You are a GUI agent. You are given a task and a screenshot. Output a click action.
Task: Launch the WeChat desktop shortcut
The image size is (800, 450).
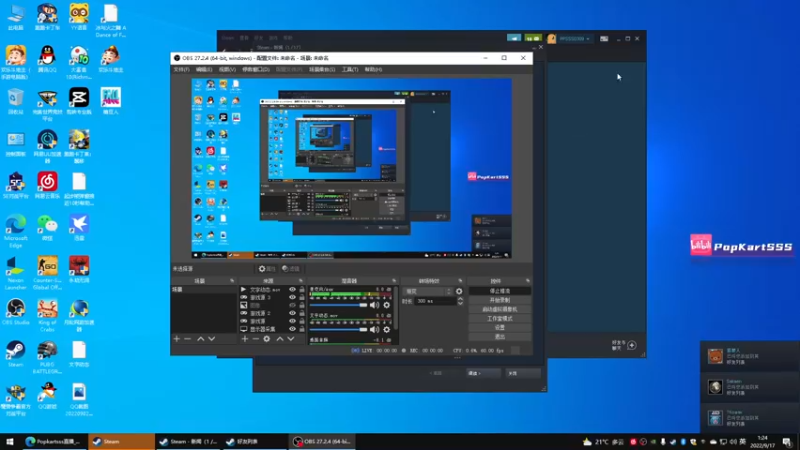47,228
